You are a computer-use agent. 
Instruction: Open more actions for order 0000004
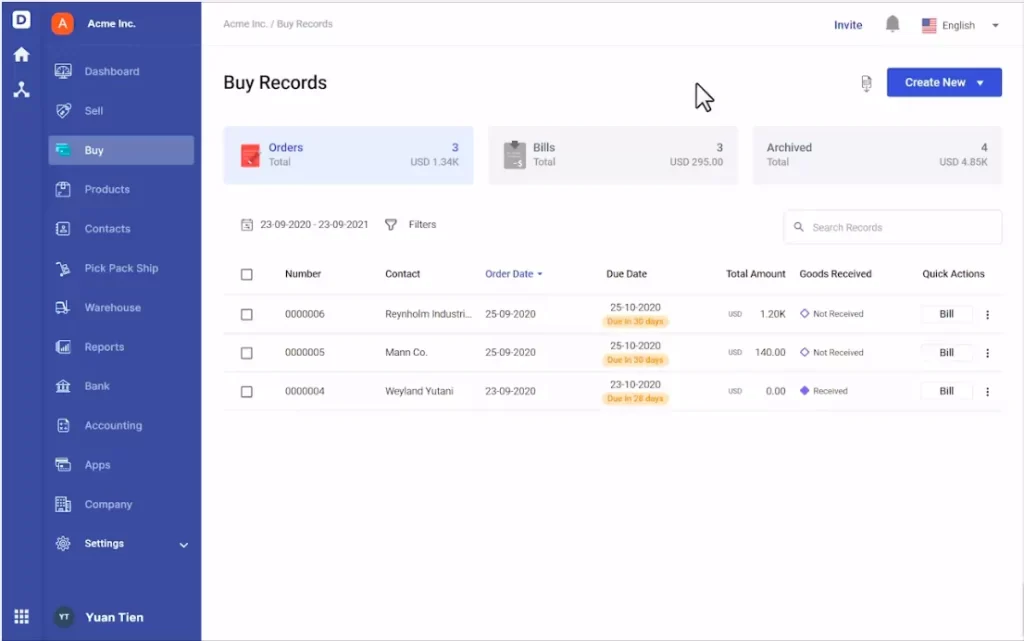pyautogui.click(x=987, y=392)
